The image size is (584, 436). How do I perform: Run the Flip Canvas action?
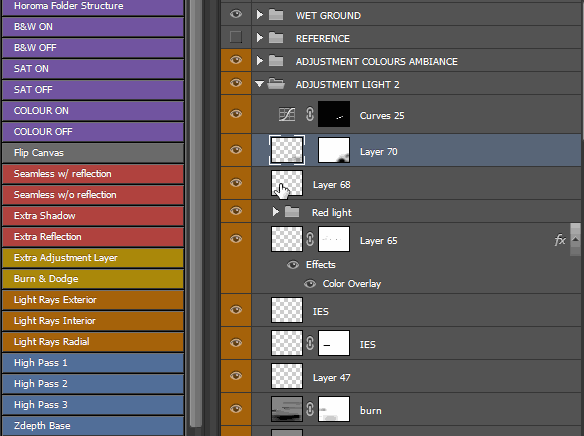pos(93,153)
